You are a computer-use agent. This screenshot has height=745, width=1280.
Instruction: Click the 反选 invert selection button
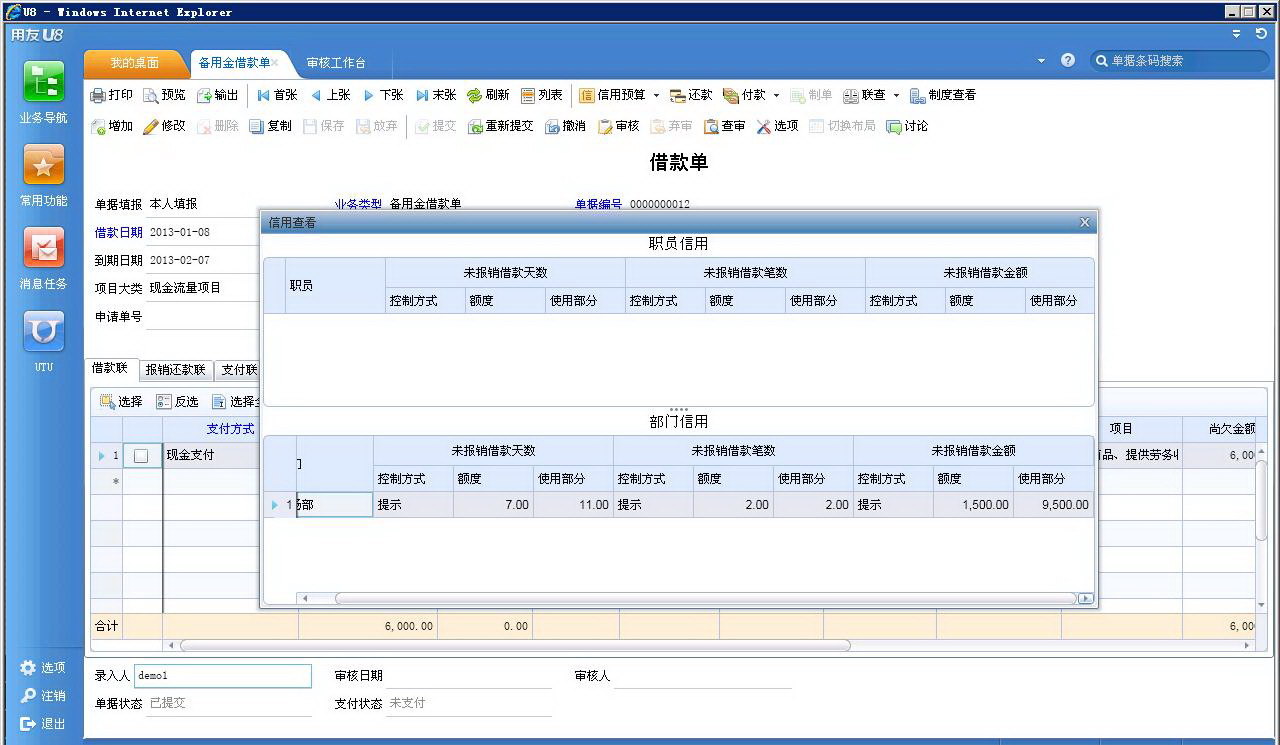pyautogui.click(x=177, y=401)
